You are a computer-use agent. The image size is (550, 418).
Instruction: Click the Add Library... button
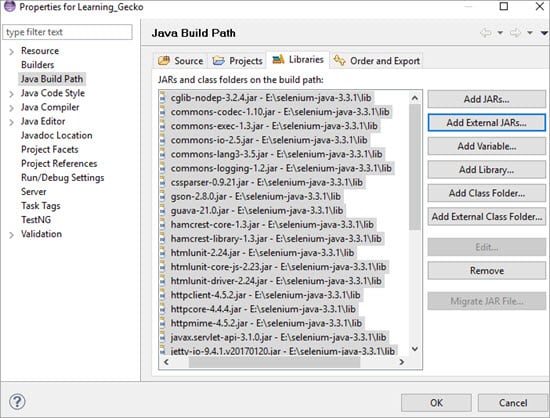pos(486,170)
